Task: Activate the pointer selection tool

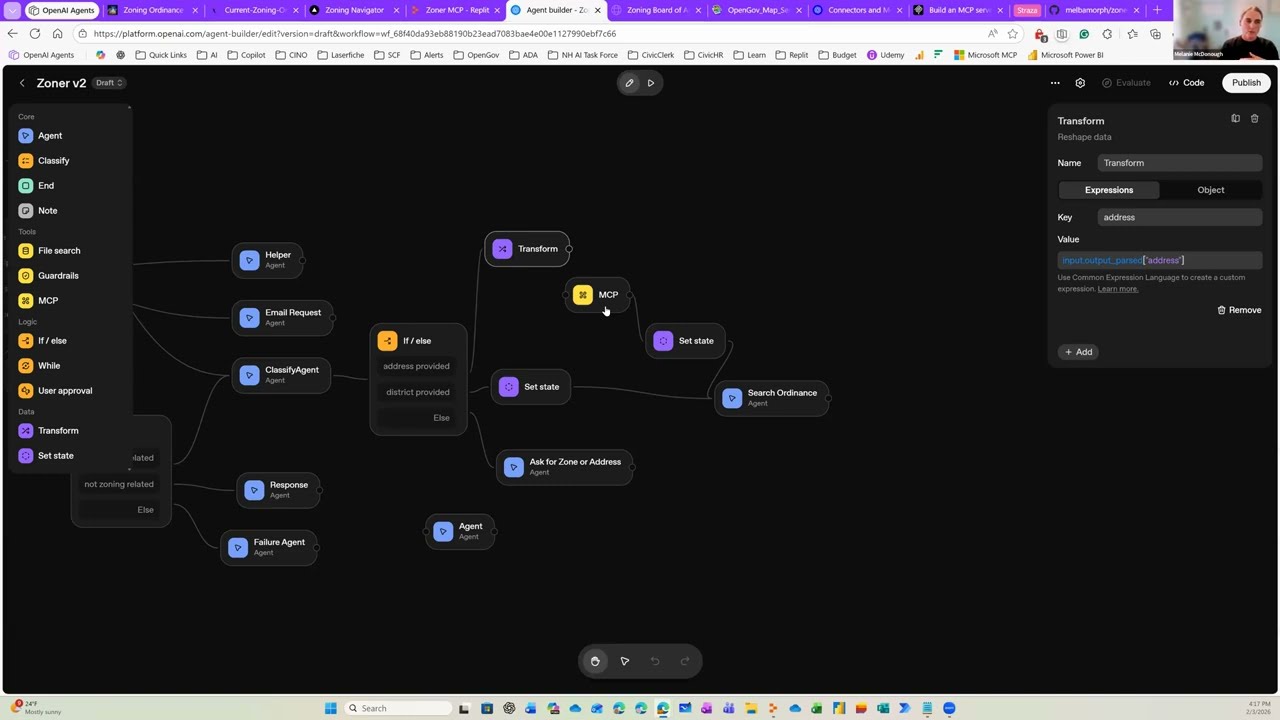Action: click(x=625, y=661)
